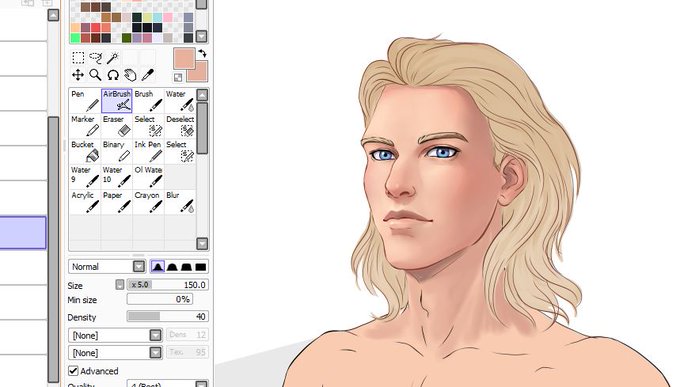Click the brush tool list scroll down arrow
The image size is (680, 387).
tap(202, 243)
